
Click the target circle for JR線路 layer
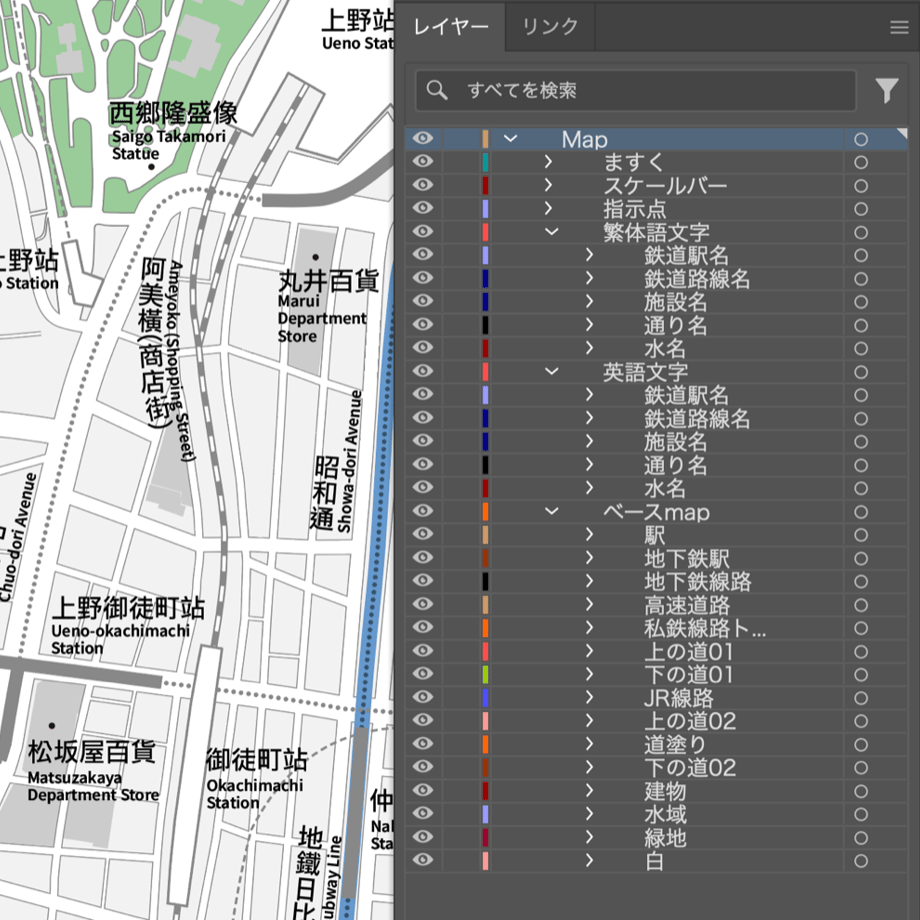tap(861, 698)
